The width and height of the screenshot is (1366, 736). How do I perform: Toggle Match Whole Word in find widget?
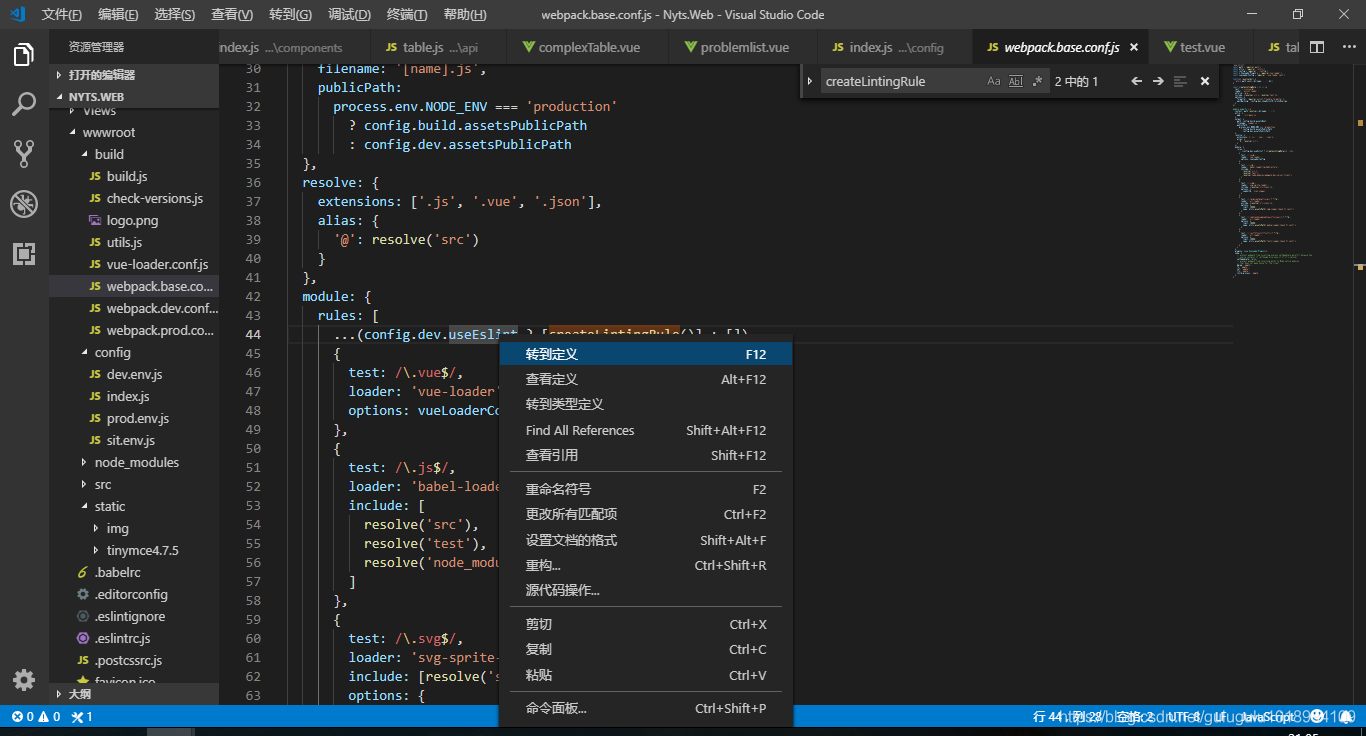(1016, 81)
